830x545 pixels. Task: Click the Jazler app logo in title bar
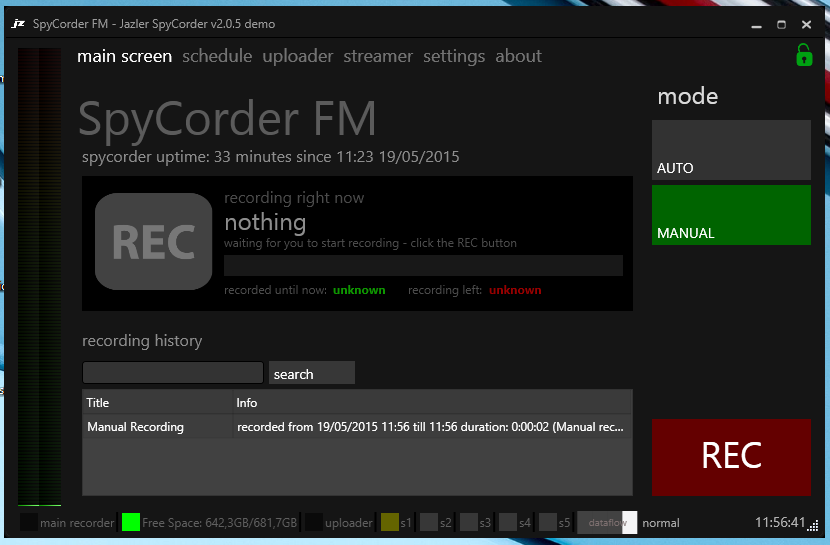(x=18, y=24)
